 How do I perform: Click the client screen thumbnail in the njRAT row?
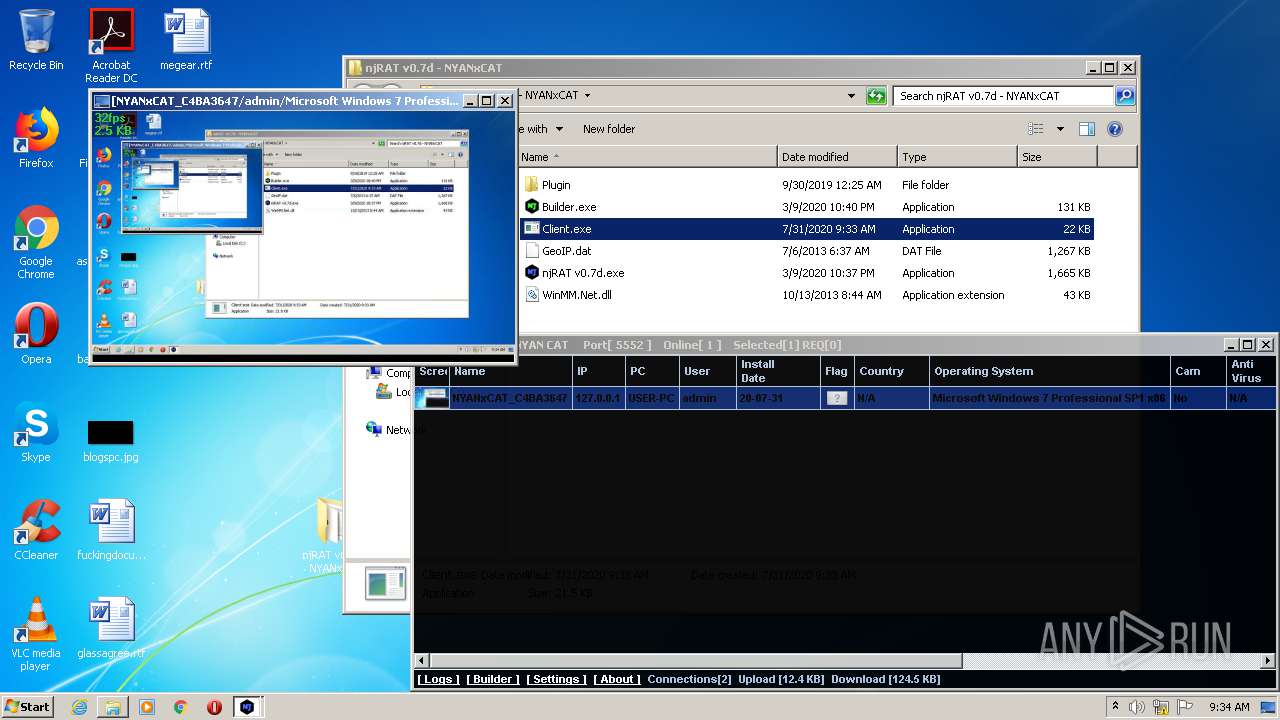[x=433, y=398]
